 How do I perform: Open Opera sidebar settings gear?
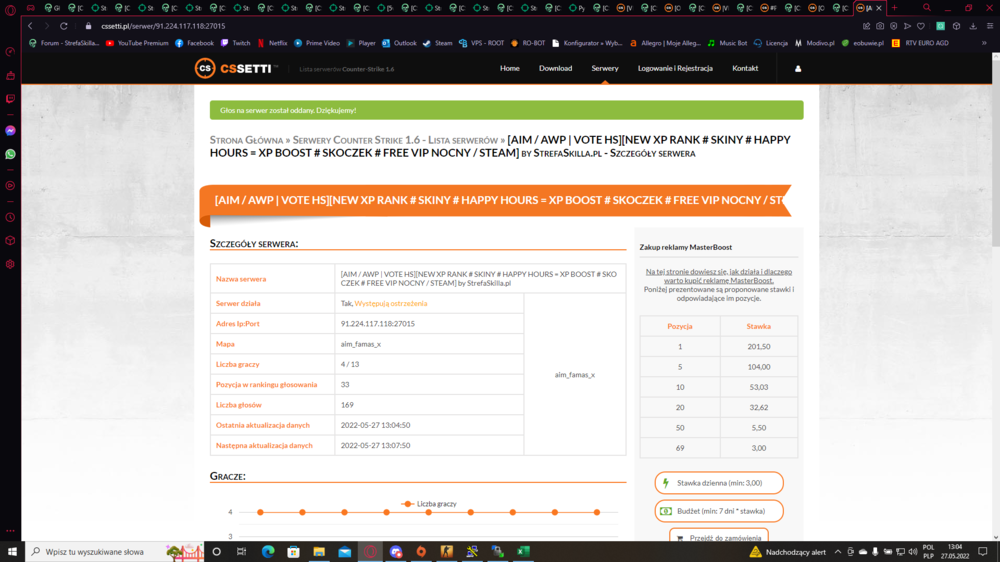(x=10, y=264)
